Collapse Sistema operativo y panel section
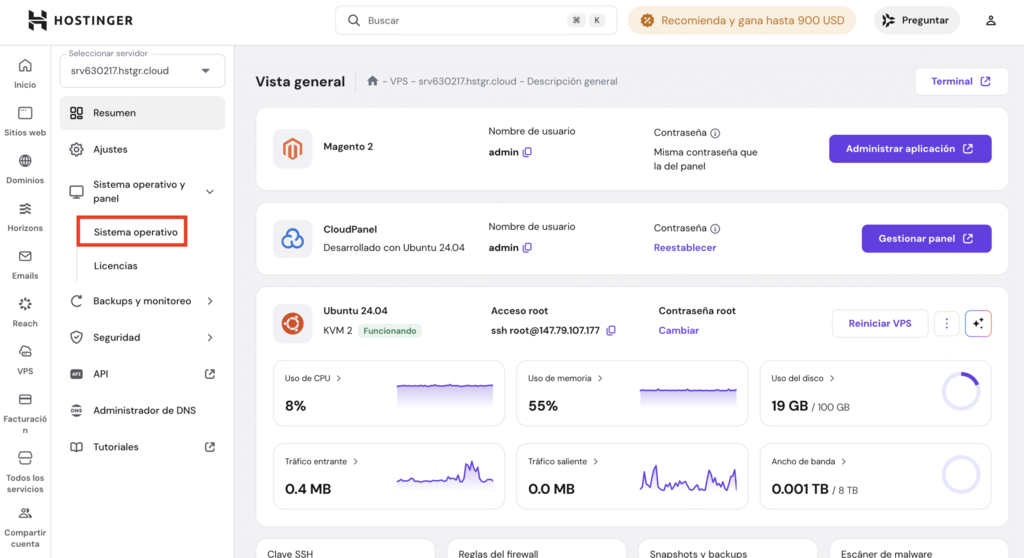The height and width of the screenshot is (558, 1024). (210, 191)
